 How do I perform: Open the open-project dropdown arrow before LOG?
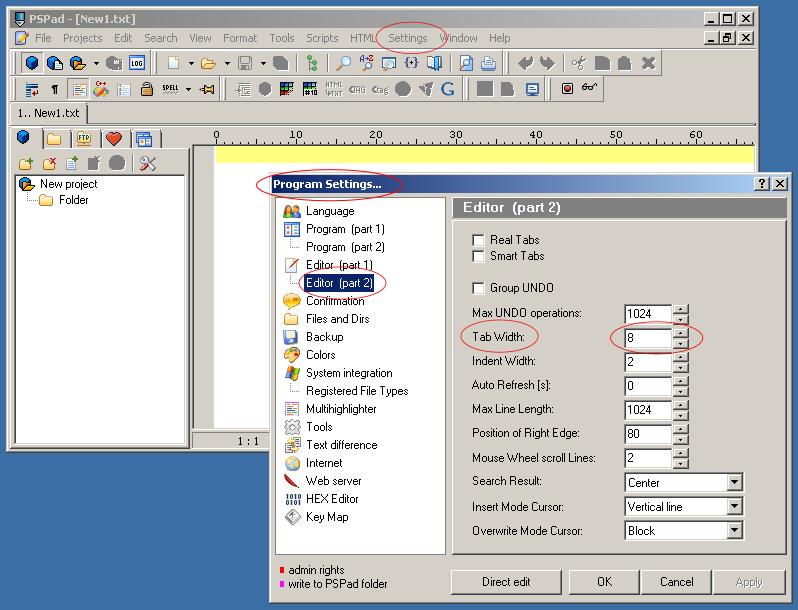pos(96,64)
